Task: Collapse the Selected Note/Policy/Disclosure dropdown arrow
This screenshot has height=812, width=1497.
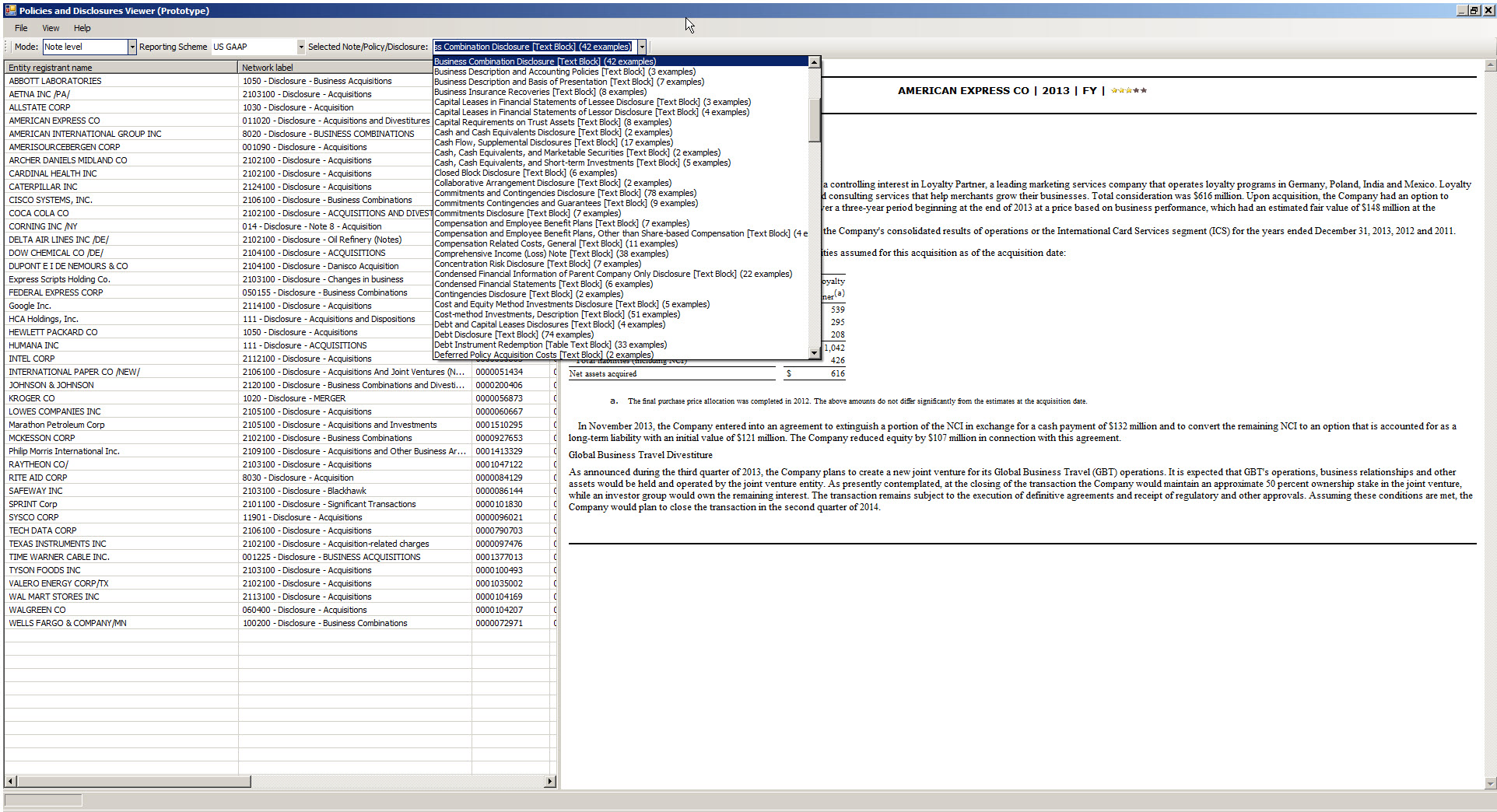Action: [x=642, y=47]
